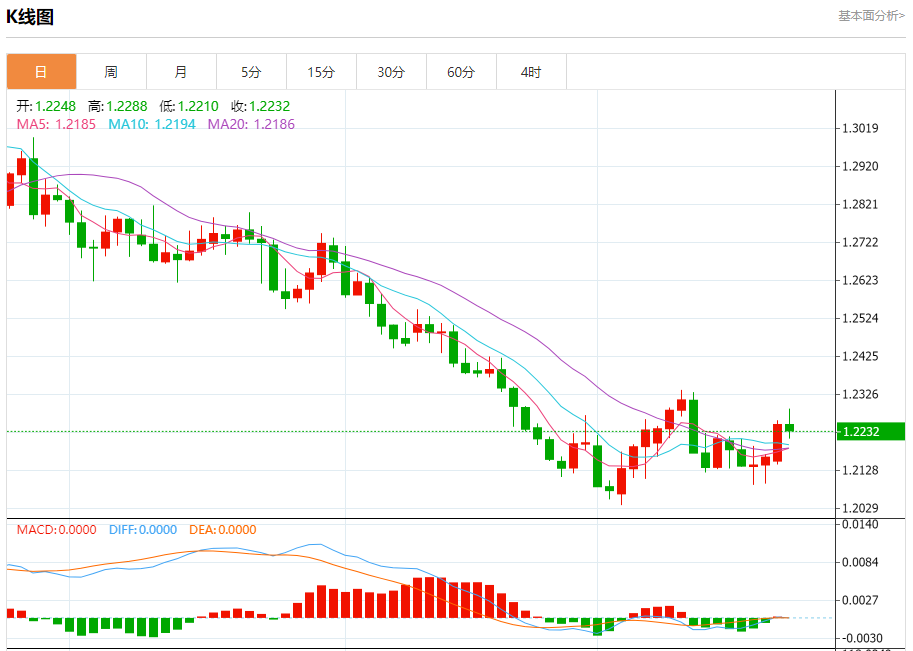Click the DIFF:0.0000 indicator label

(x=143, y=530)
